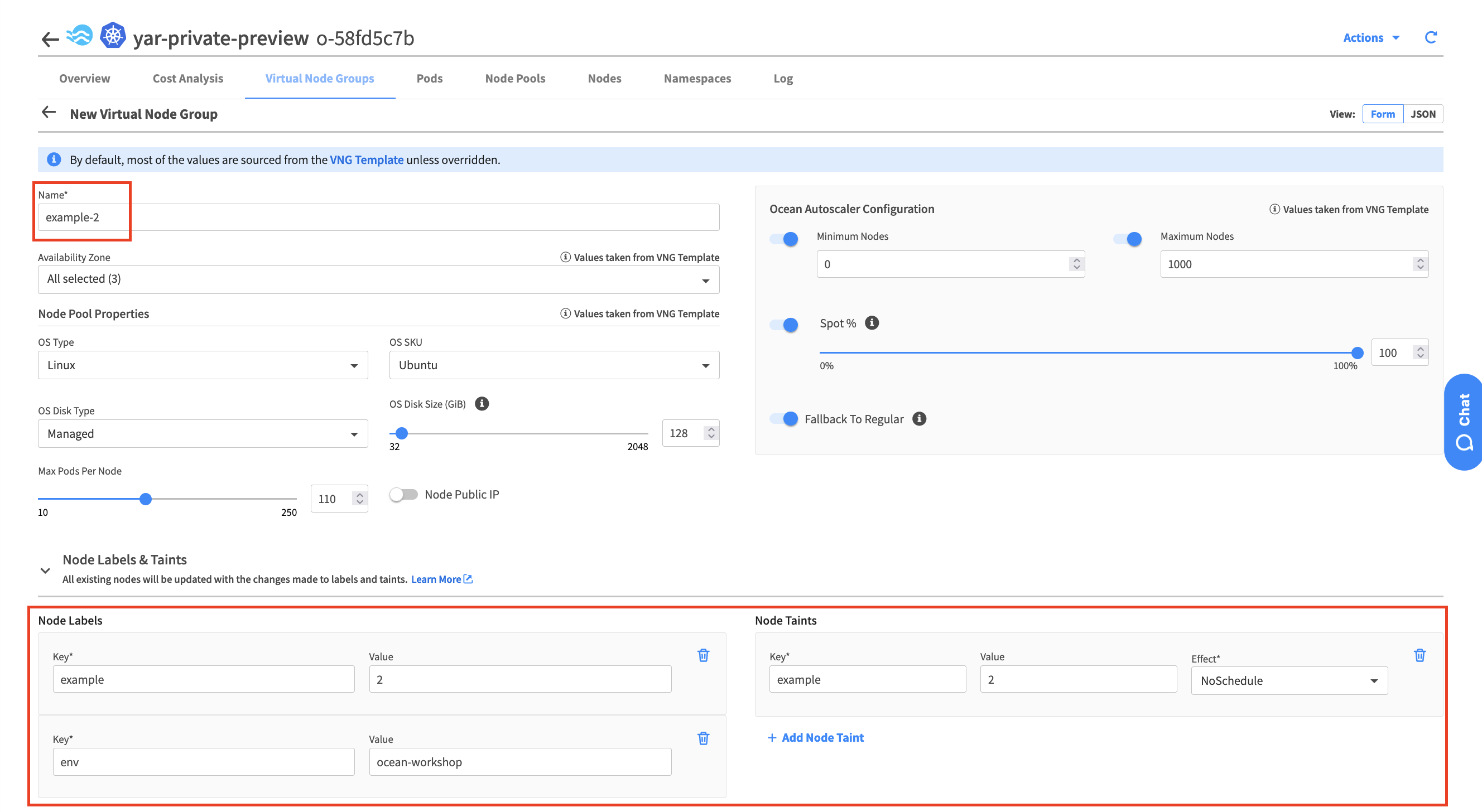Image resolution: width=1482 pixels, height=812 pixels.
Task: Click the Node Taints Value field '2'
Action: (1078, 679)
